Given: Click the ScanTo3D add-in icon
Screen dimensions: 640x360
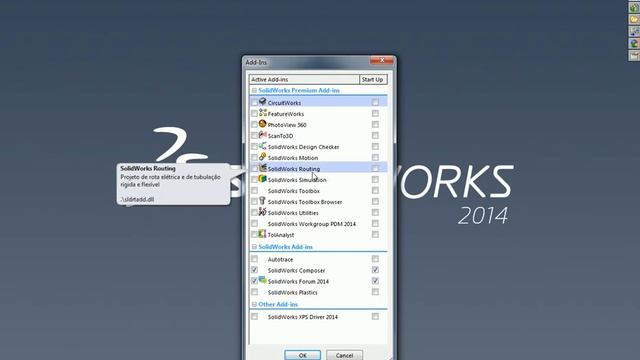Looking at the screenshot, I should 262,135.
